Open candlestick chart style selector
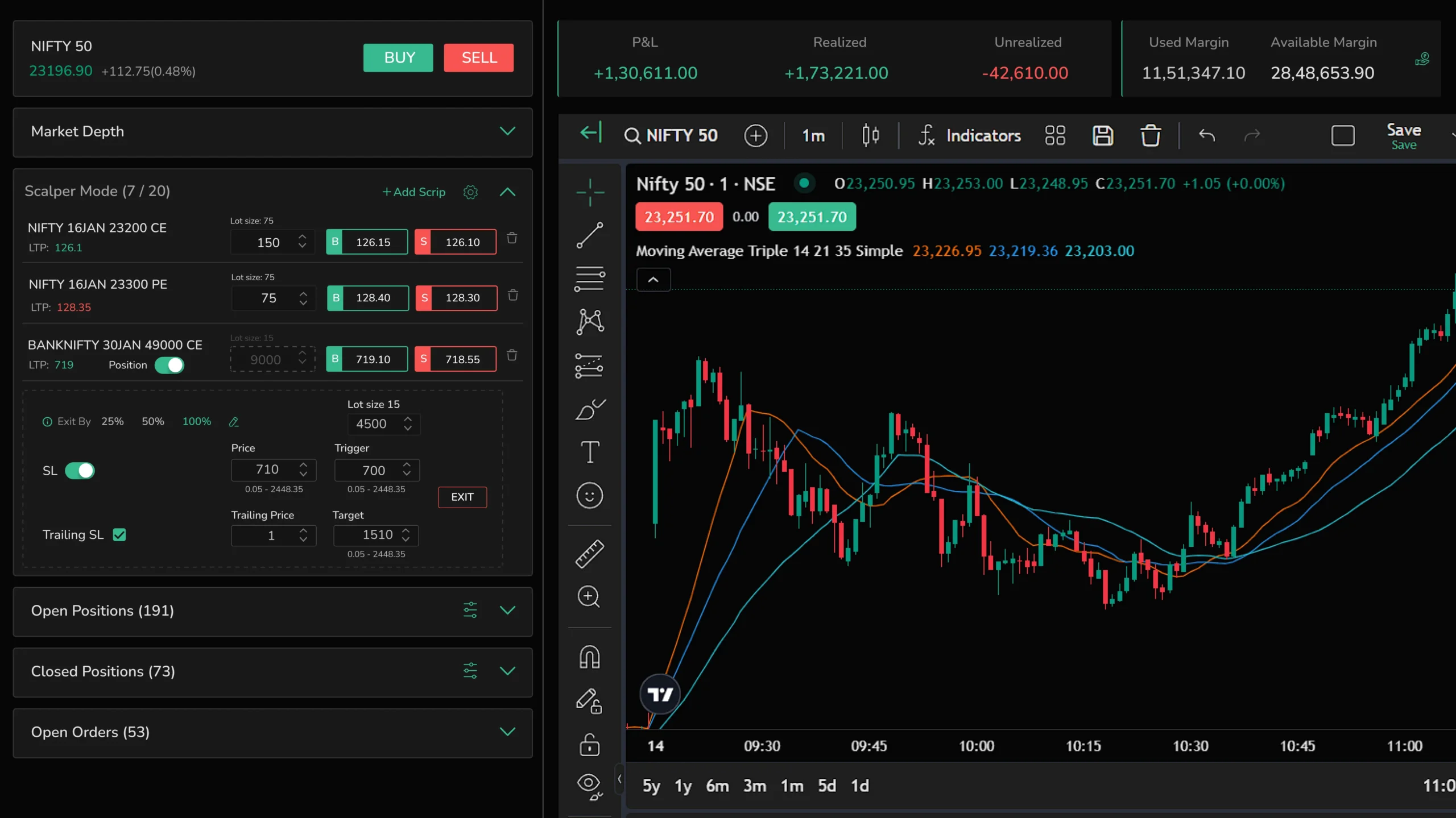This screenshot has width=1456, height=818. point(870,135)
